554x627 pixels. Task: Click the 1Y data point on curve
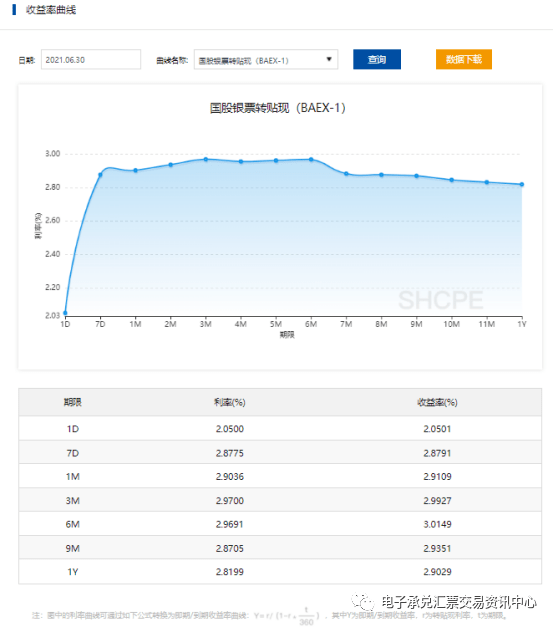click(522, 184)
